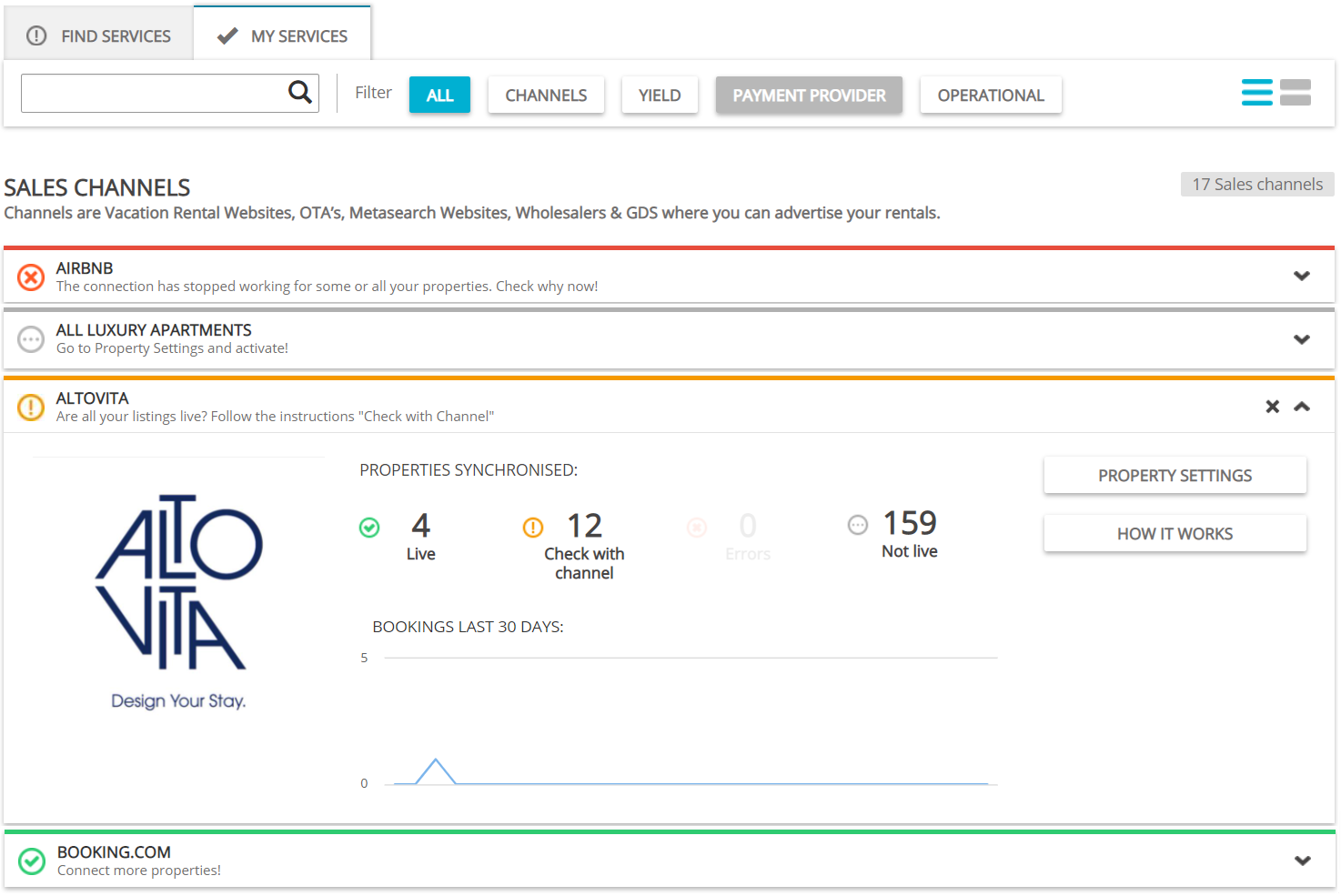Click the faded Errors icon
This screenshot has height=896, width=1341.
(697, 528)
